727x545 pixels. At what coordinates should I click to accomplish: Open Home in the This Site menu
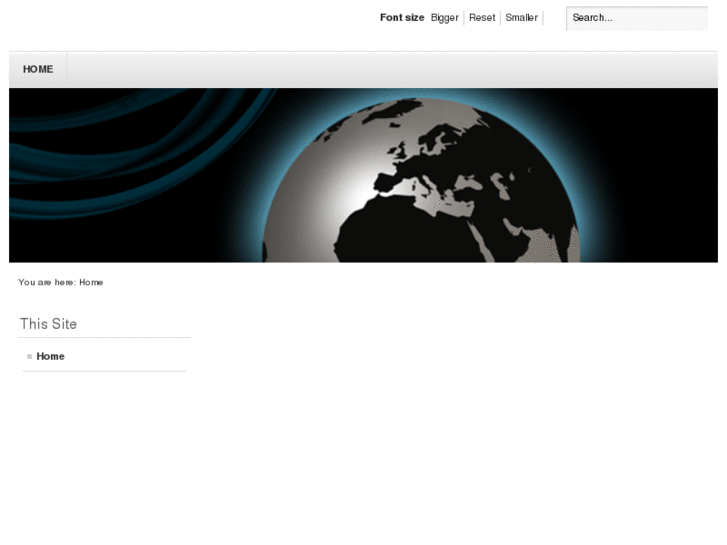(x=51, y=356)
